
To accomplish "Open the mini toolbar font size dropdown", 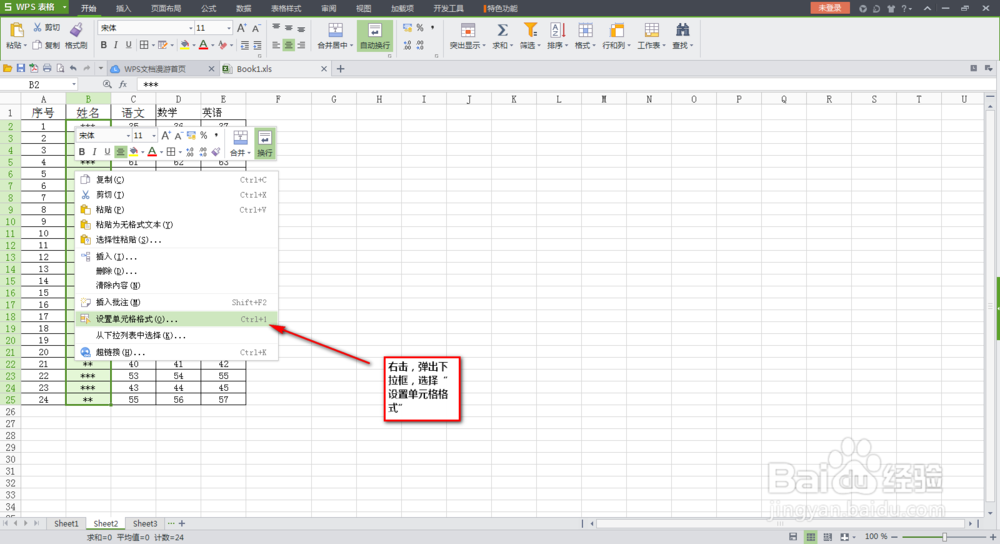I will [153, 136].
